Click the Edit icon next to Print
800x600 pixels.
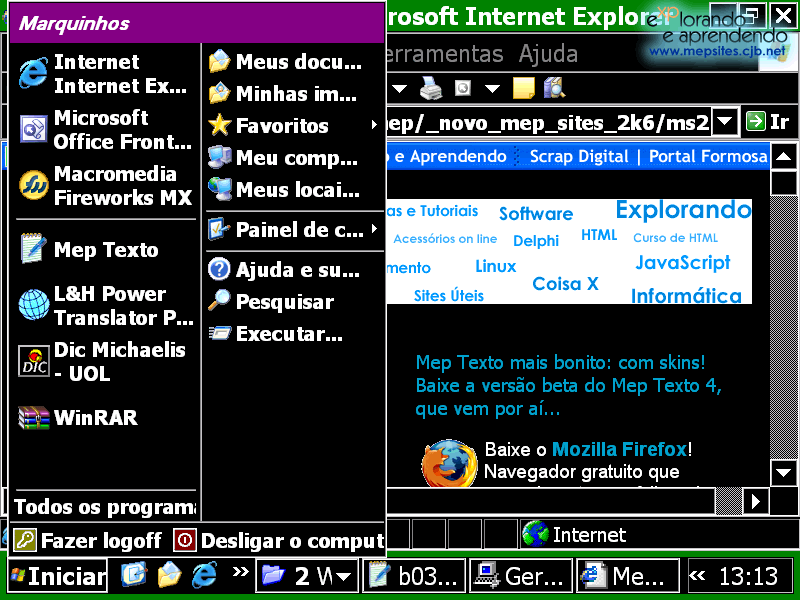tap(463, 89)
